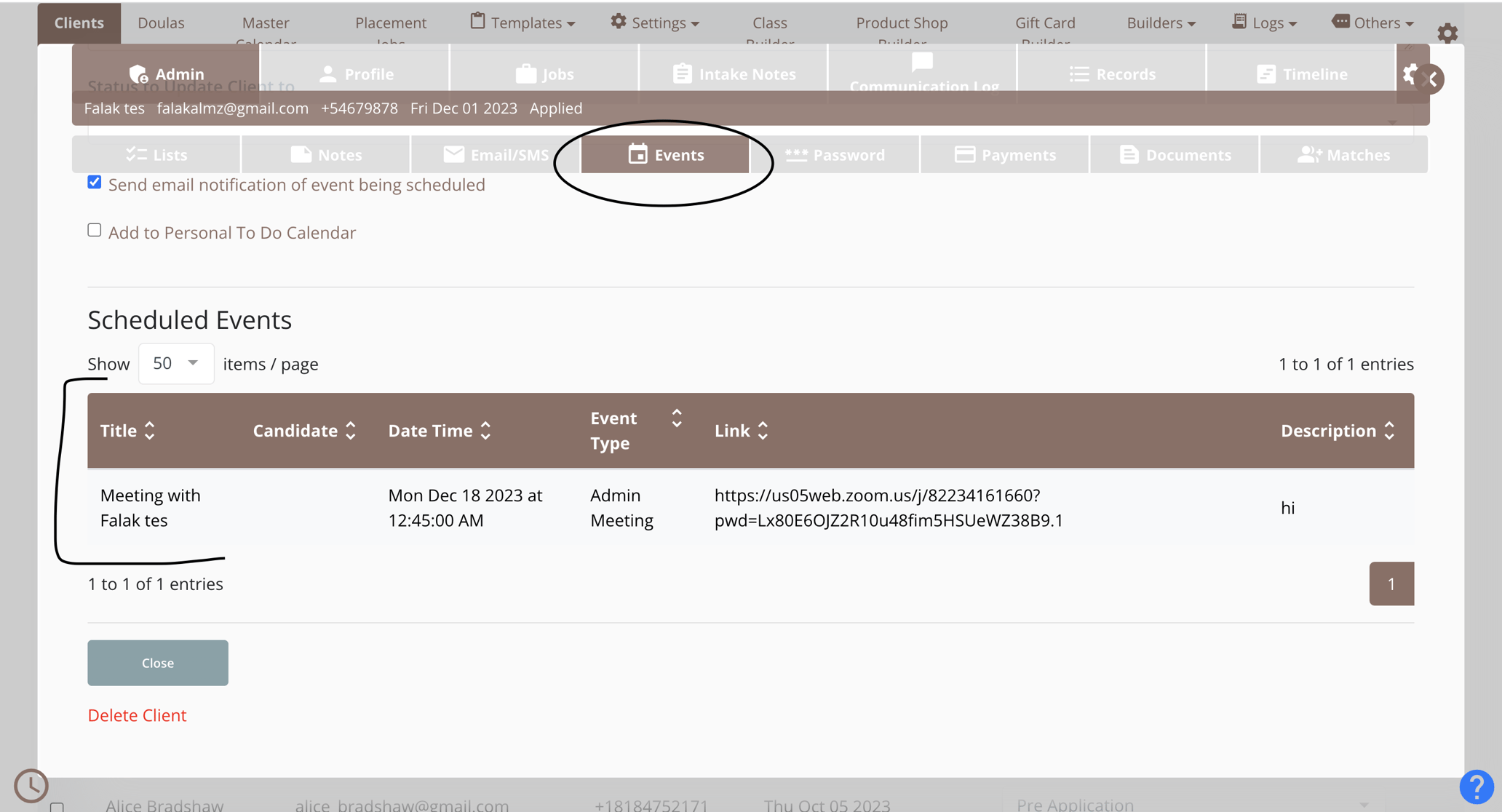Click pagination page 1 button
This screenshot has height=812, width=1502.
pyautogui.click(x=1391, y=583)
